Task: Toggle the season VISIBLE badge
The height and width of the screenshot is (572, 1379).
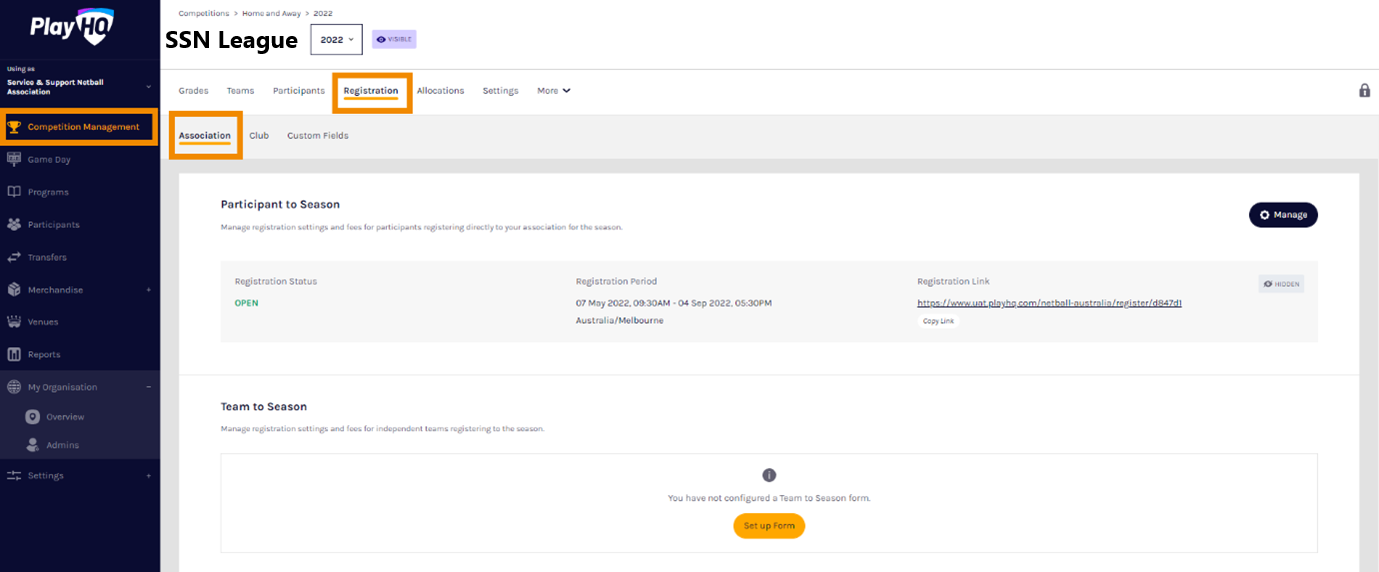Action: [394, 39]
